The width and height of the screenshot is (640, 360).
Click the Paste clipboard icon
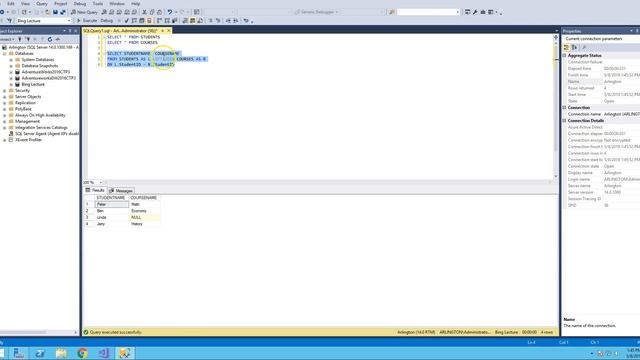(160, 12)
